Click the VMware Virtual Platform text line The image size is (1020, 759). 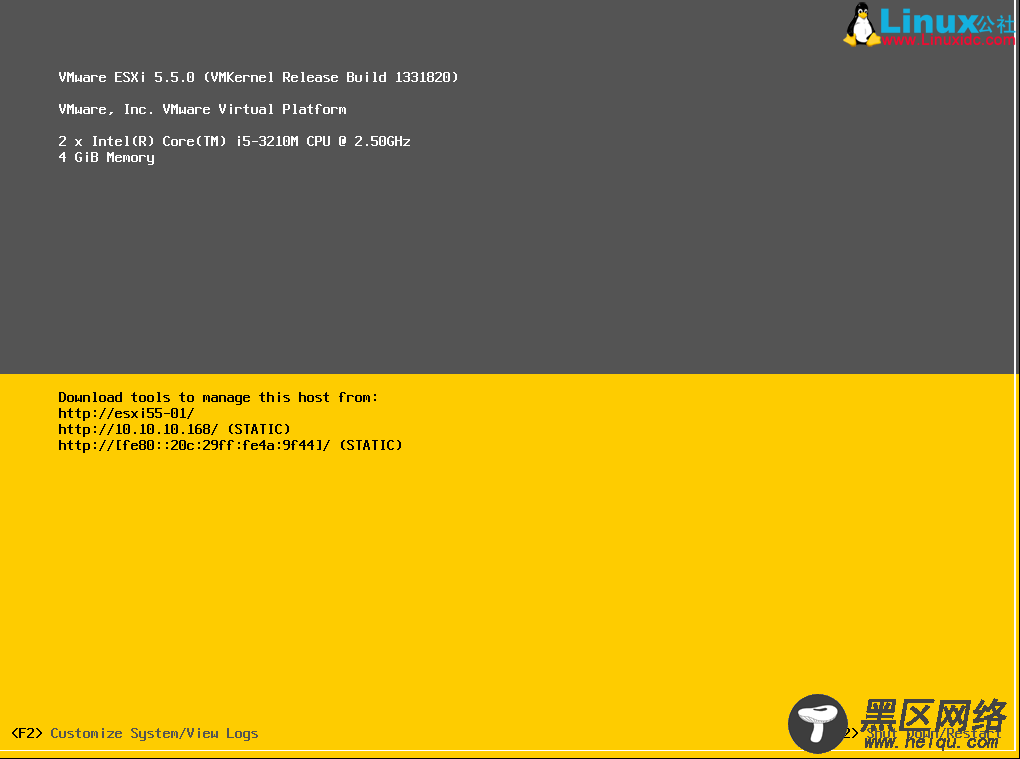click(x=202, y=109)
